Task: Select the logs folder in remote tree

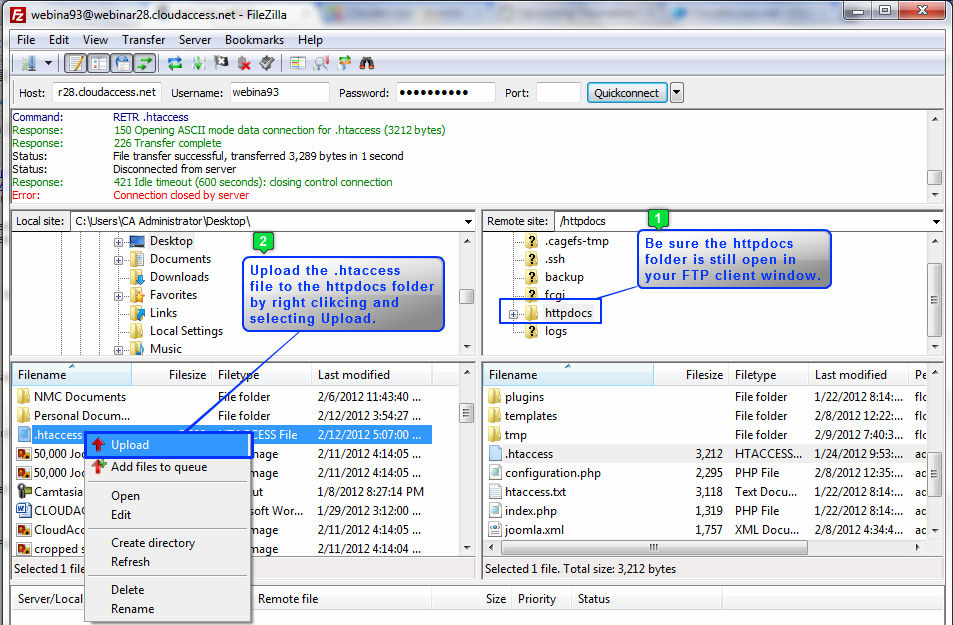Action: coord(556,331)
